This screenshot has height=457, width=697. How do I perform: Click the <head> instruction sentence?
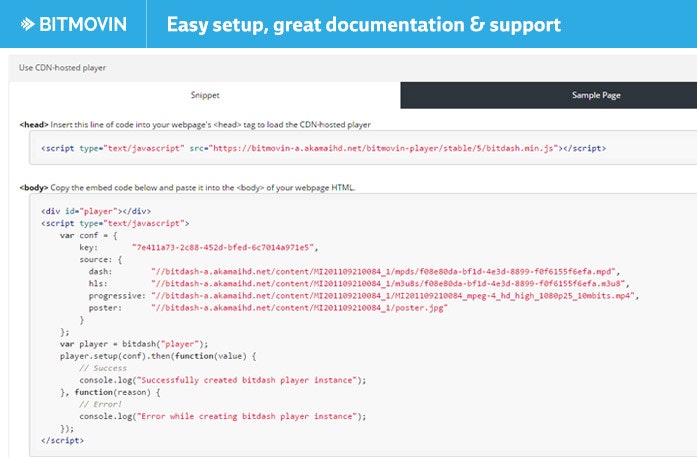click(x=195, y=125)
